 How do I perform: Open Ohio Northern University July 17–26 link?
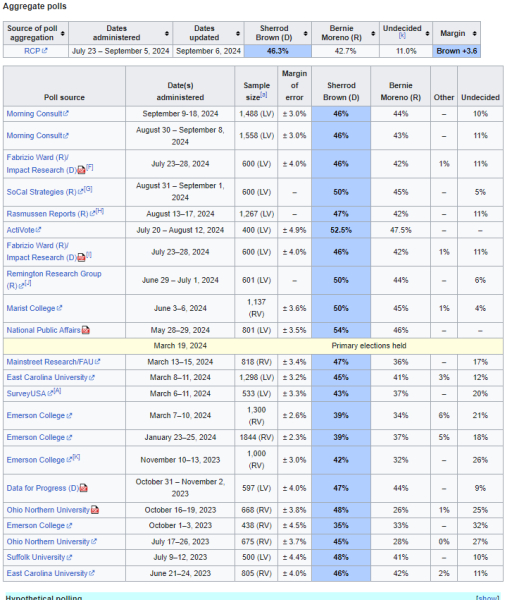coord(51,541)
